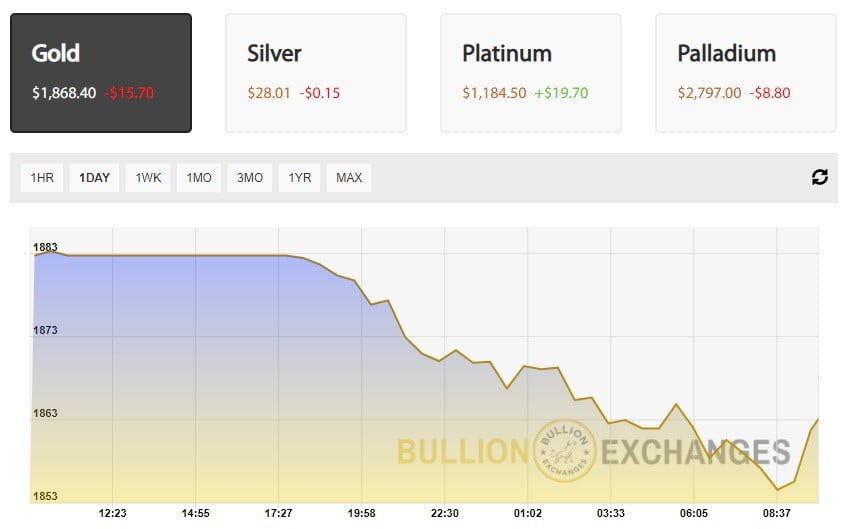Click the 08:37 time axis label

tap(777, 513)
